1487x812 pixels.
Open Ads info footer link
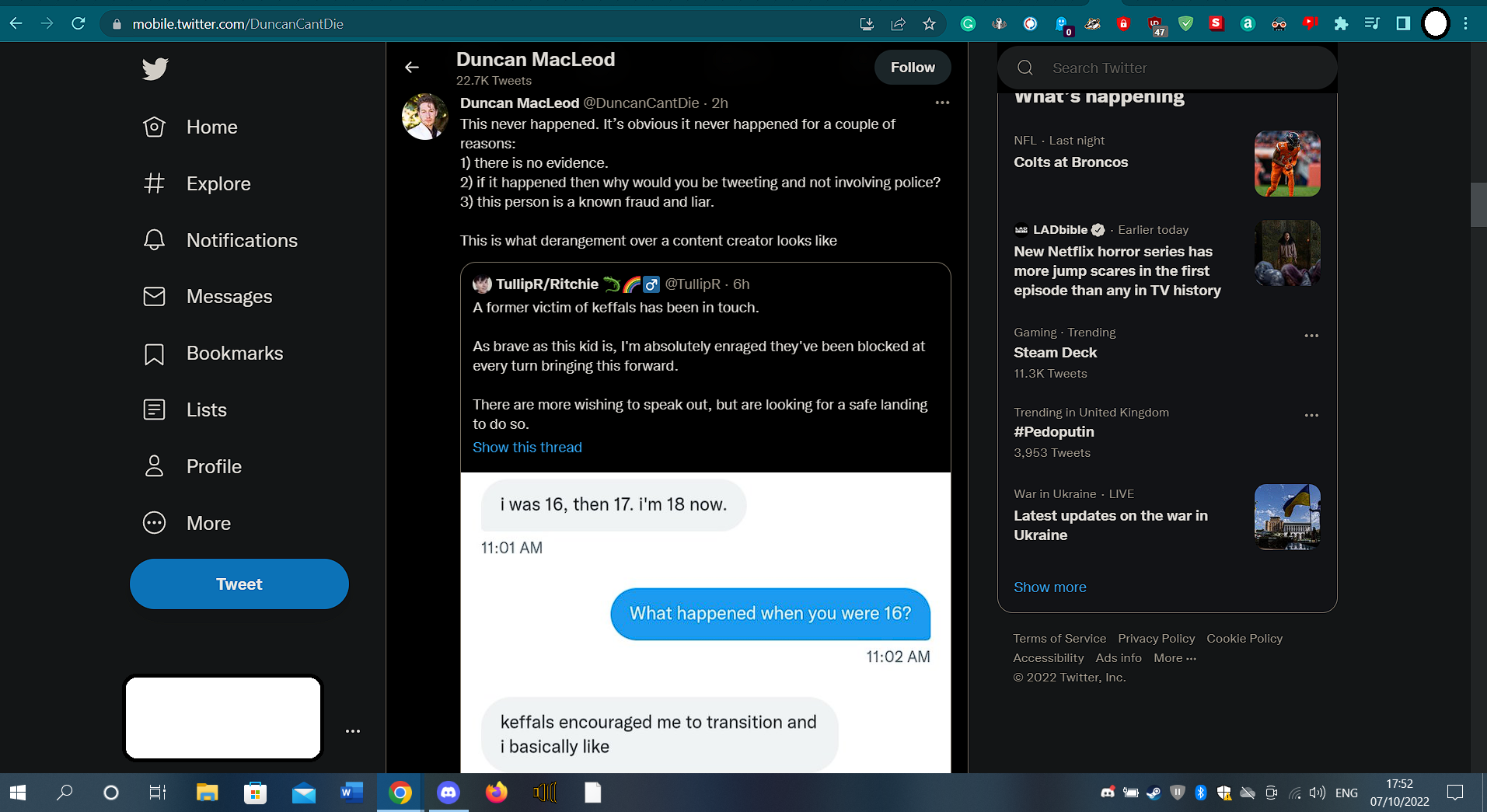1119,658
